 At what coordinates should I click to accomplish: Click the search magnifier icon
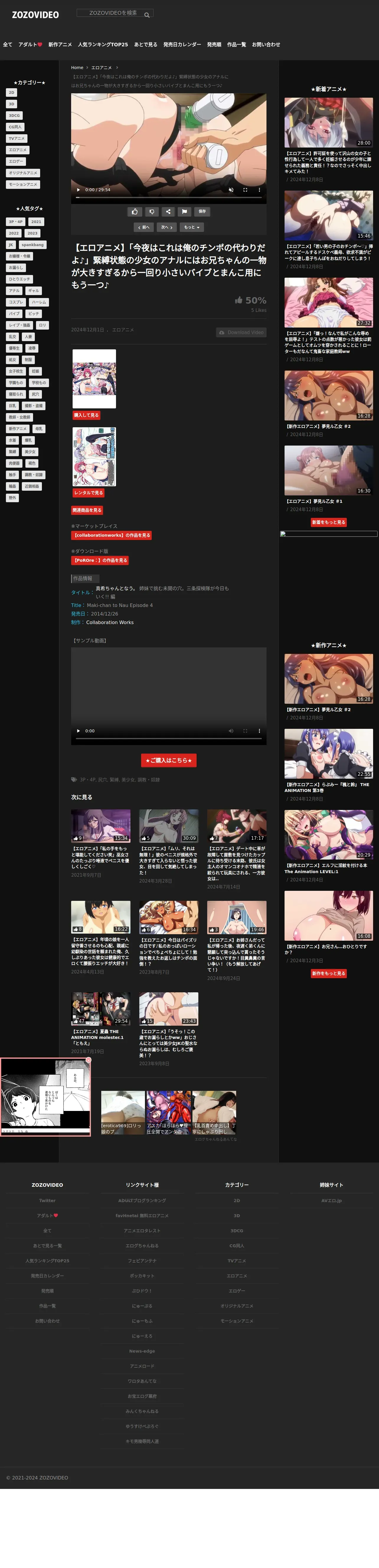click(147, 15)
